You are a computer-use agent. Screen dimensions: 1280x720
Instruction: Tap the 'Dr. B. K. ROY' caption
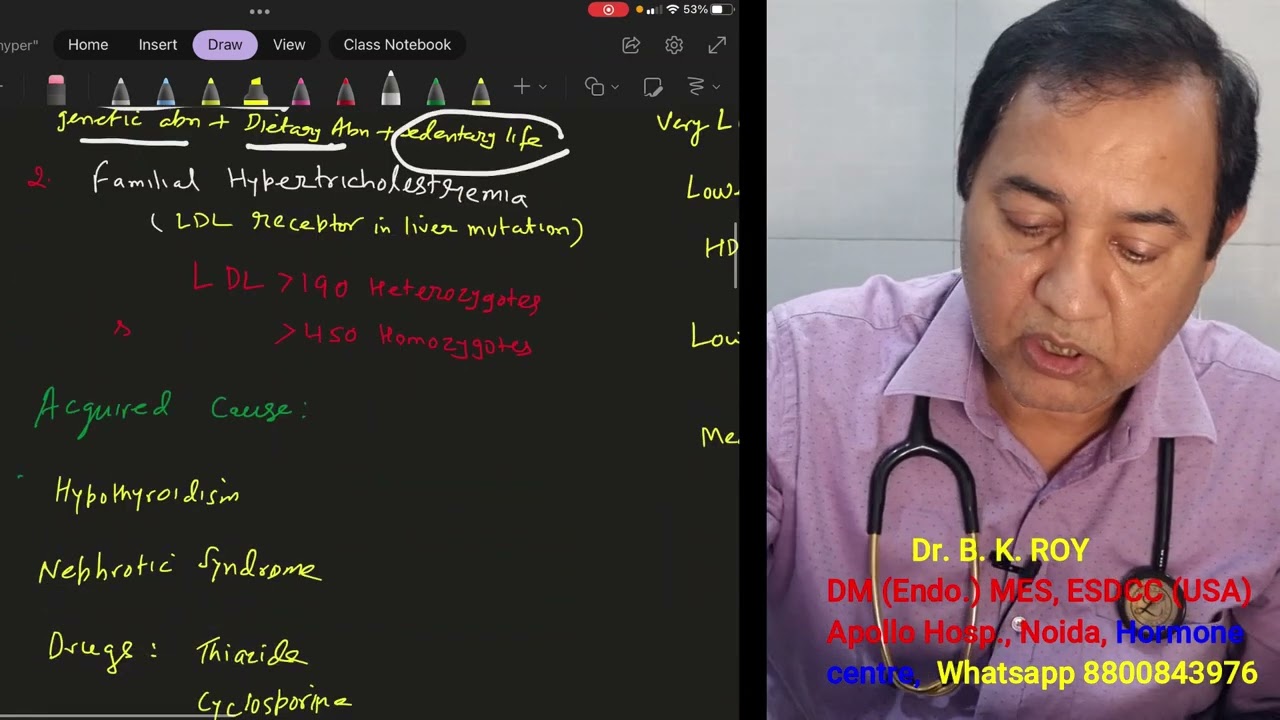point(1000,550)
